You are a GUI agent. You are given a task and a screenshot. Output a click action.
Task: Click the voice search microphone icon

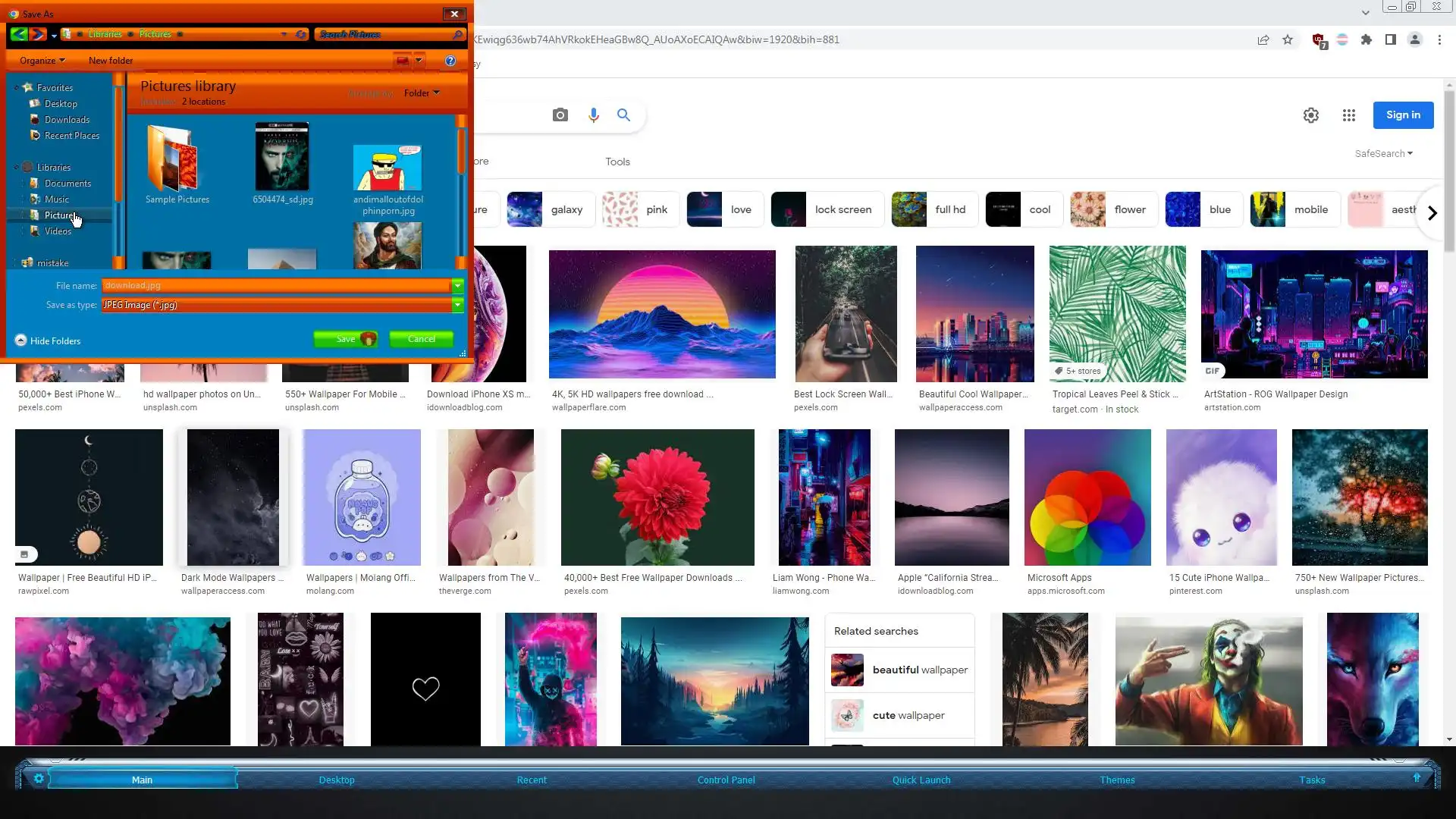coord(594,115)
